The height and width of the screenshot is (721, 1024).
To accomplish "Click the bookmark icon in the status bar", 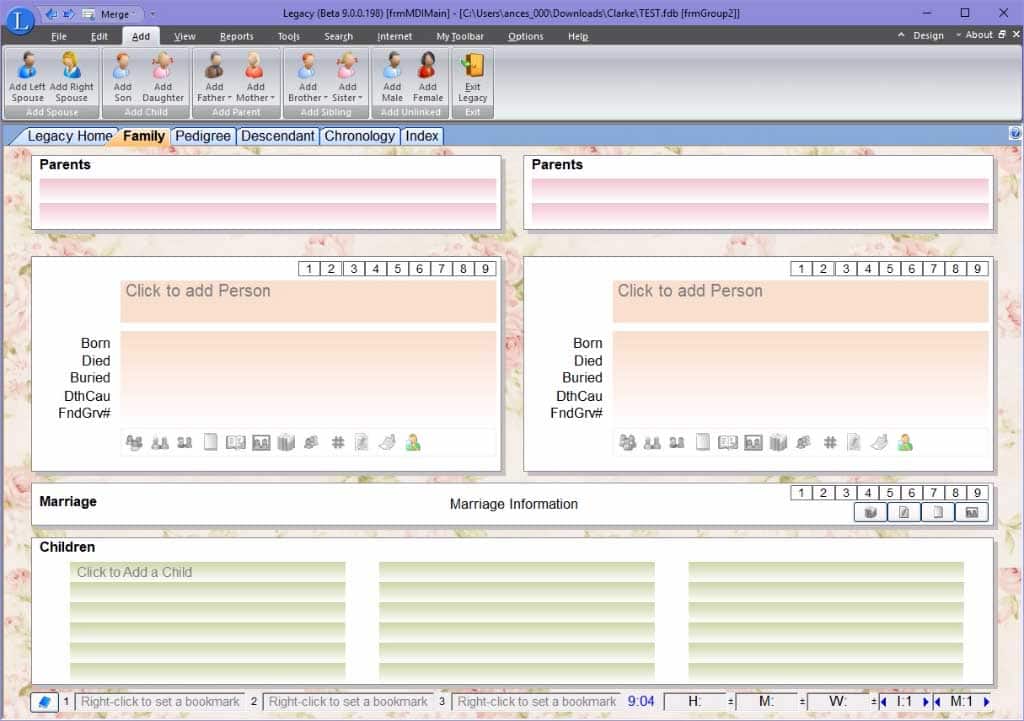I will coord(44,702).
